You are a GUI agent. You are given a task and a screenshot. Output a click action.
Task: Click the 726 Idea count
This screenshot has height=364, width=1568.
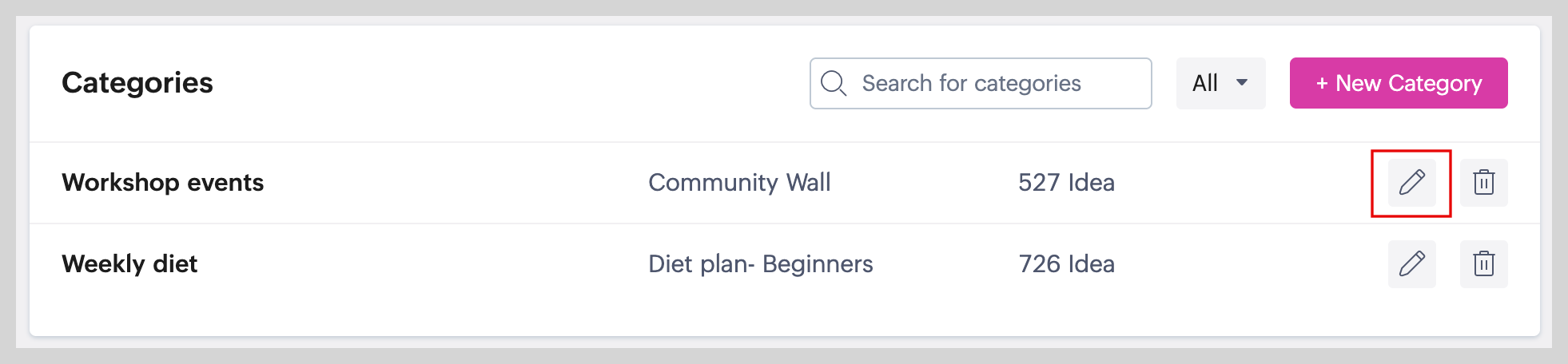(1066, 264)
